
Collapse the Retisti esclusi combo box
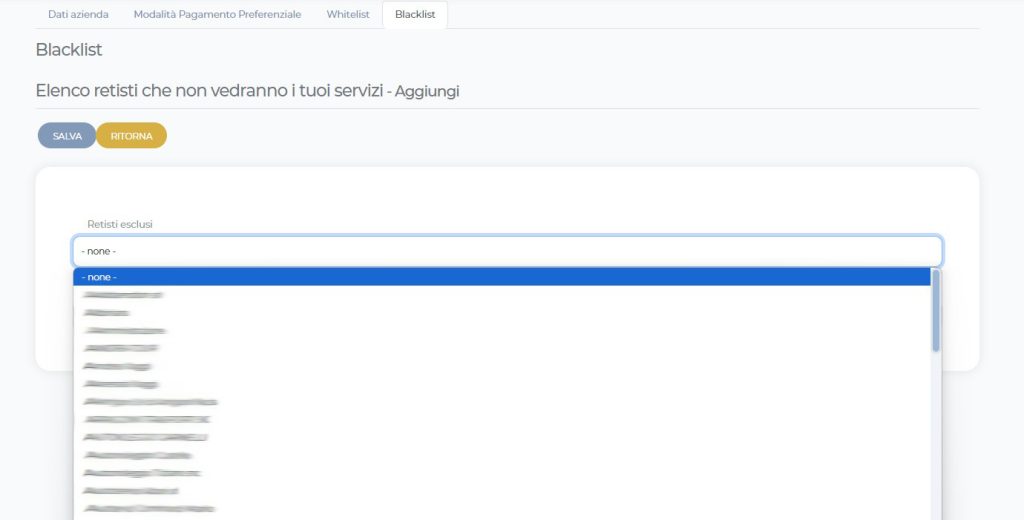pos(507,251)
